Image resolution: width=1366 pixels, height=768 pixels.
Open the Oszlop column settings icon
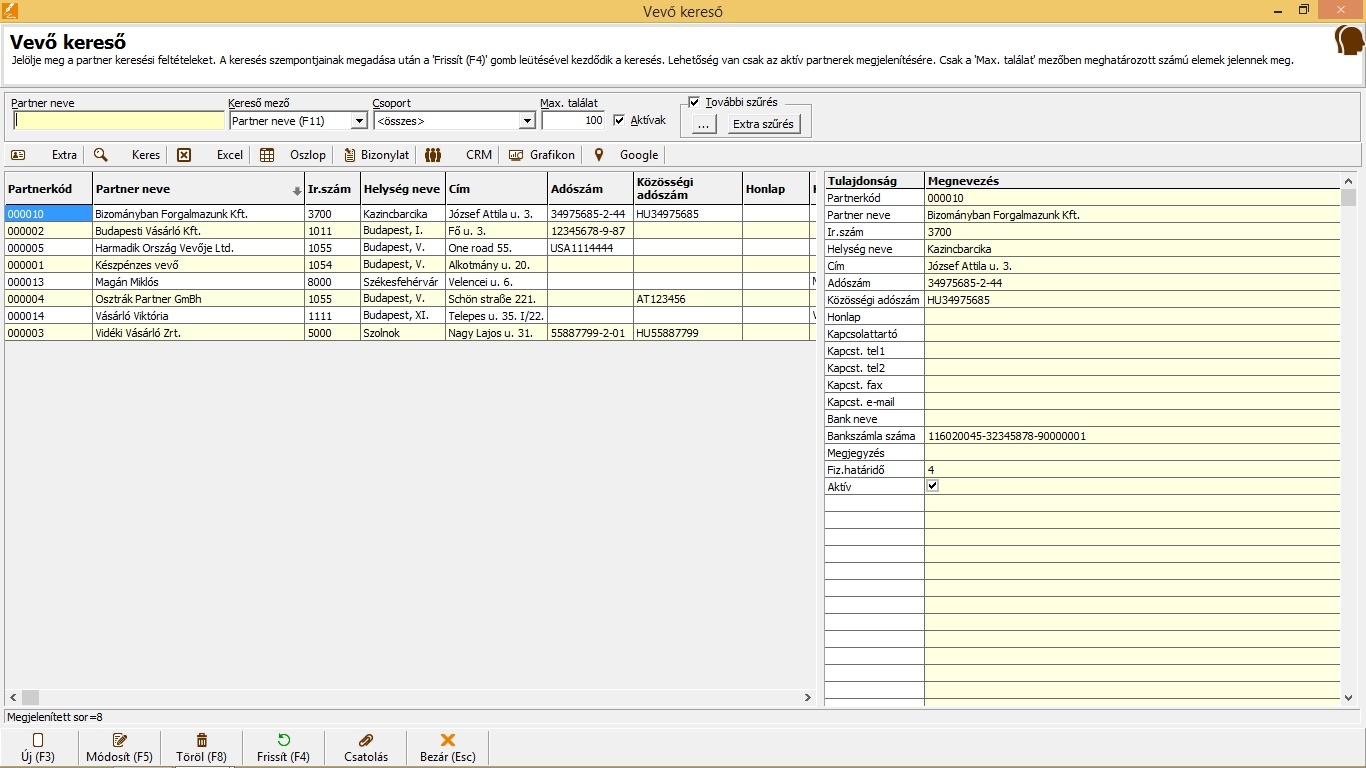tap(267, 155)
